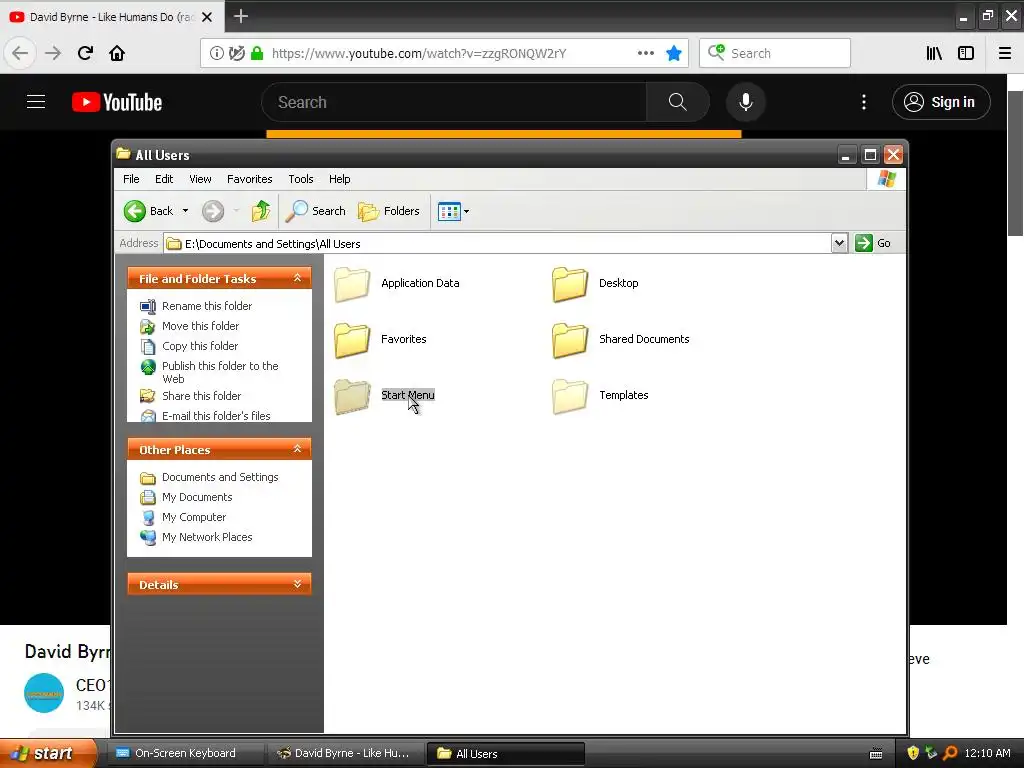Screen dimensions: 1024x768
Task: Go to My Network Places
Action: 207,537
